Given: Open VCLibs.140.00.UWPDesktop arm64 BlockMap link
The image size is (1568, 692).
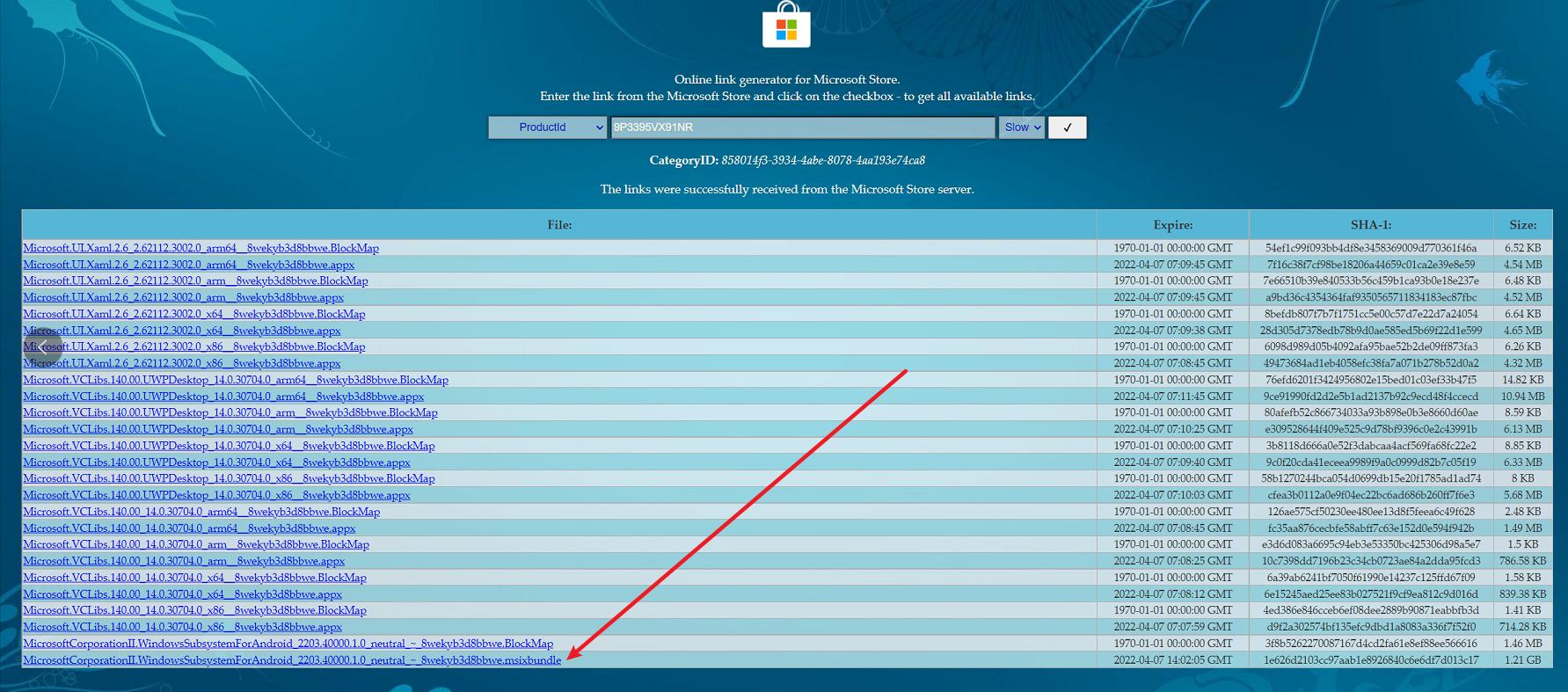Looking at the screenshot, I should (236, 380).
